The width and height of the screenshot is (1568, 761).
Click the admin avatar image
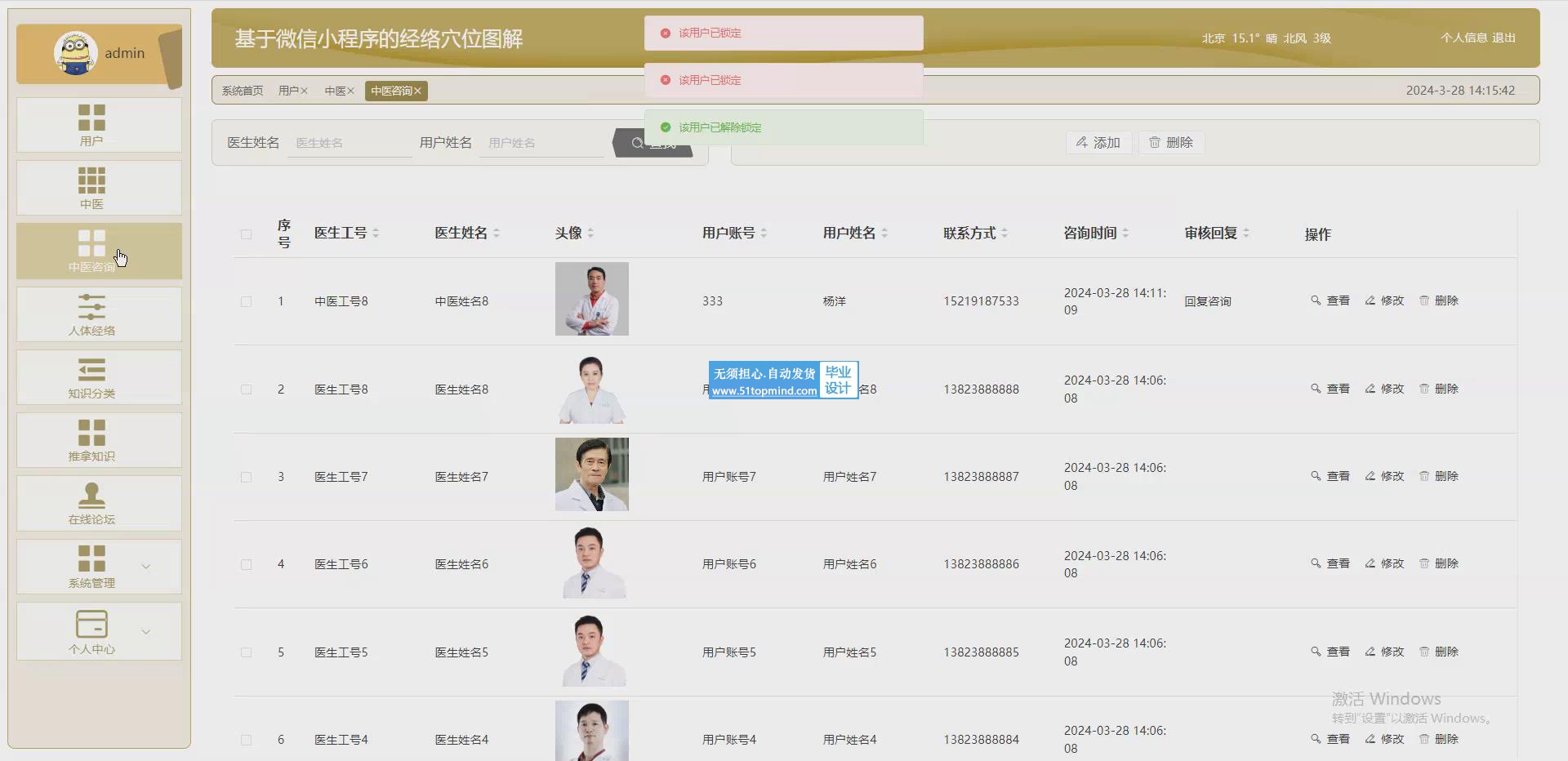point(75,53)
